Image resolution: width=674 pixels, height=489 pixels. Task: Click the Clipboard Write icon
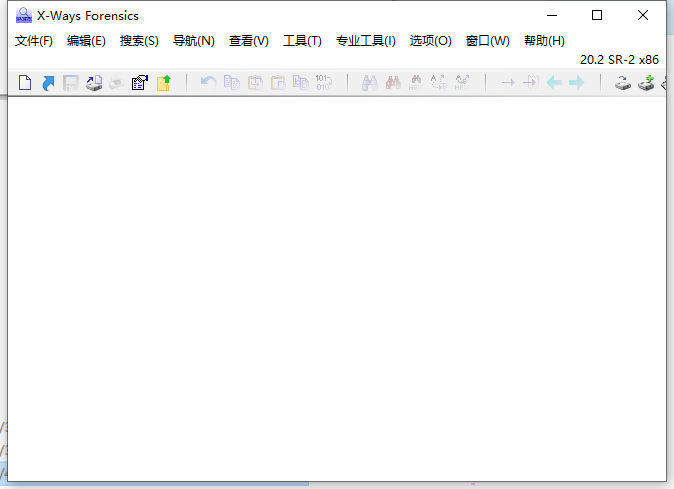255,82
